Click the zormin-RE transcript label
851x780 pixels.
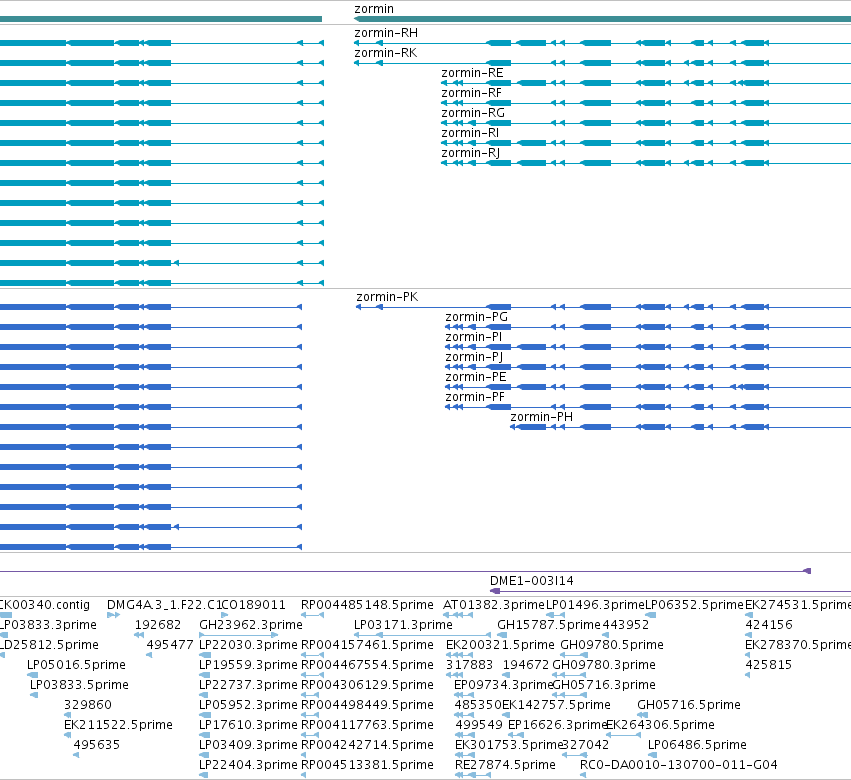472,73
